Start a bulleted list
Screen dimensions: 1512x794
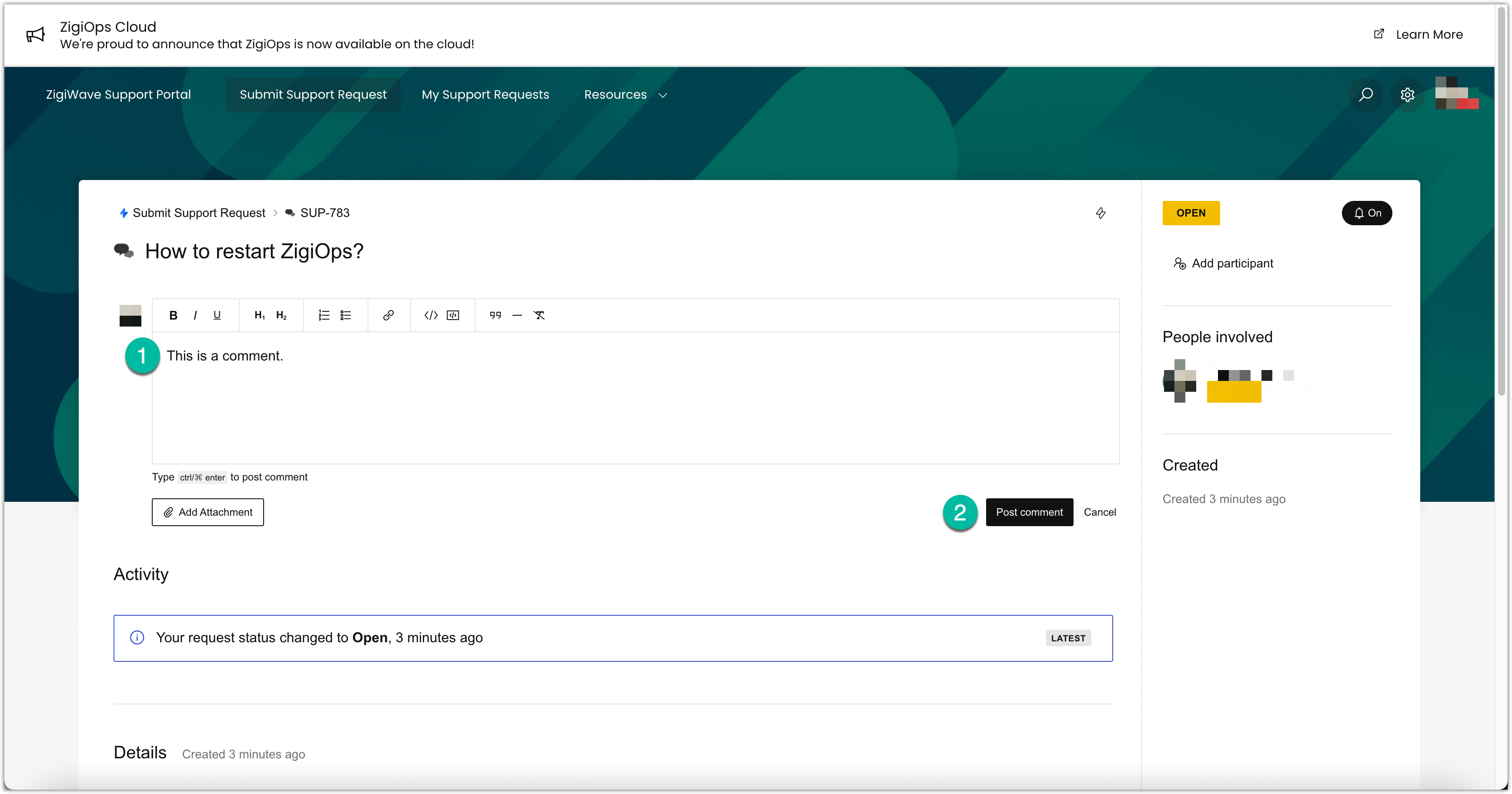click(346, 315)
